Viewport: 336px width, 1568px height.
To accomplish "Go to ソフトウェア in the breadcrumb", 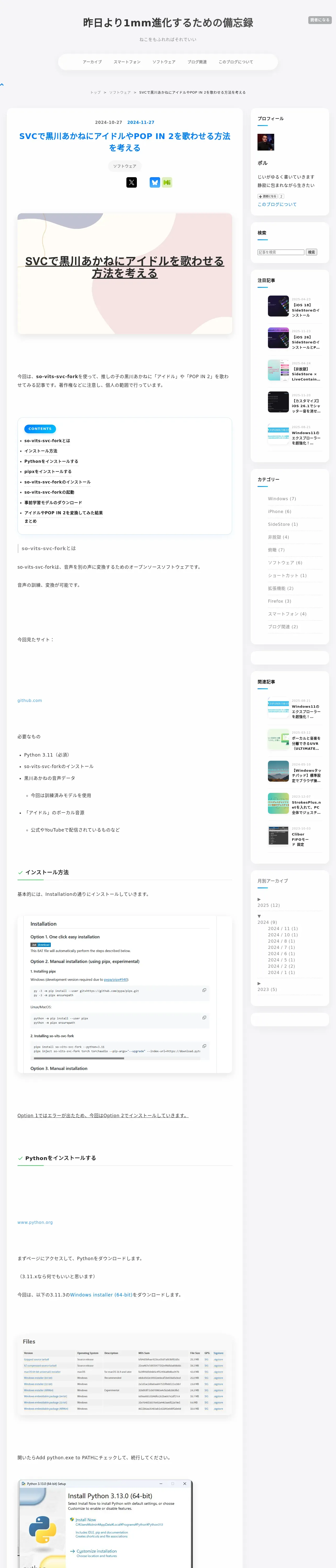I will (x=120, y=93).
